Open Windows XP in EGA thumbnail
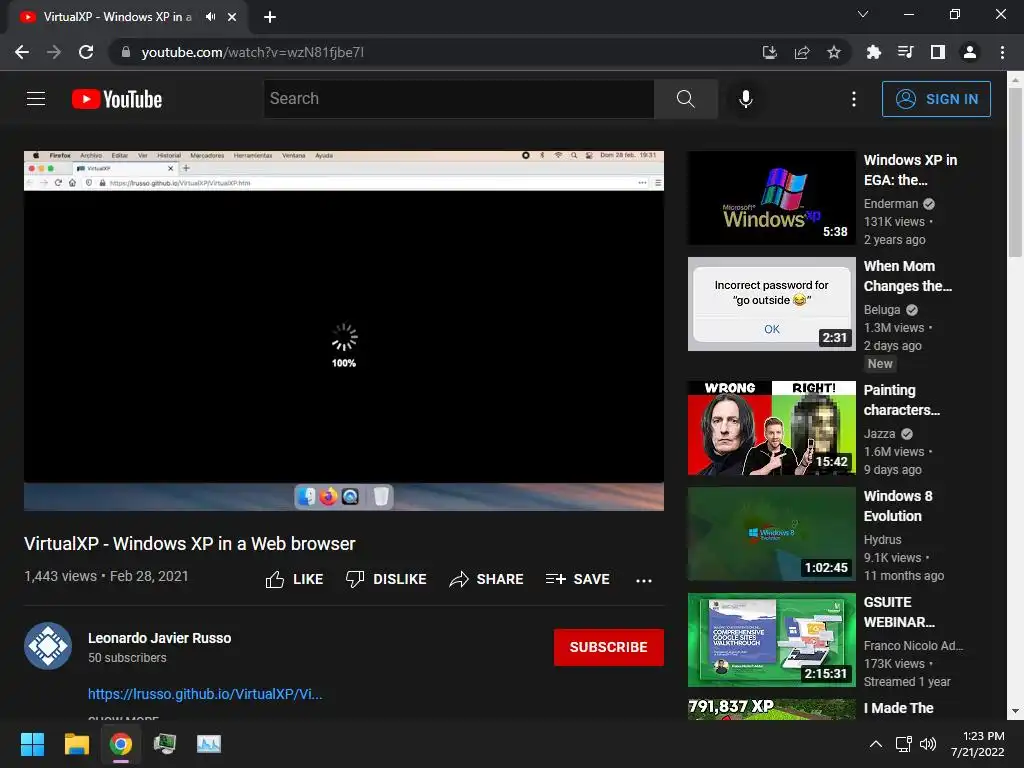The width and height of the screenshot is (1024, 768). (771, 198)
